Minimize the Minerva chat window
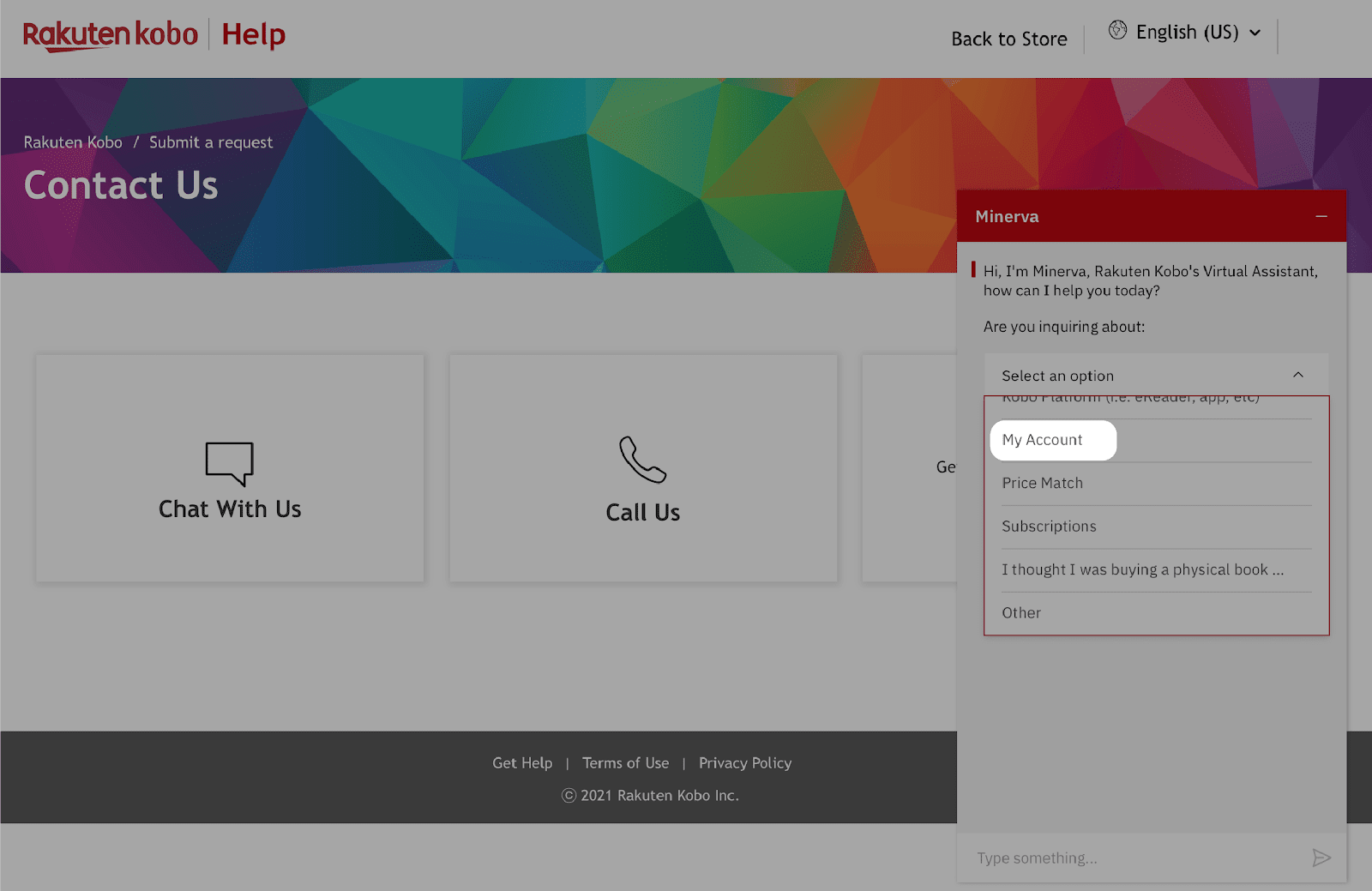The height and width of the screenshot is (891, 1372). (x=1321, y=216)
